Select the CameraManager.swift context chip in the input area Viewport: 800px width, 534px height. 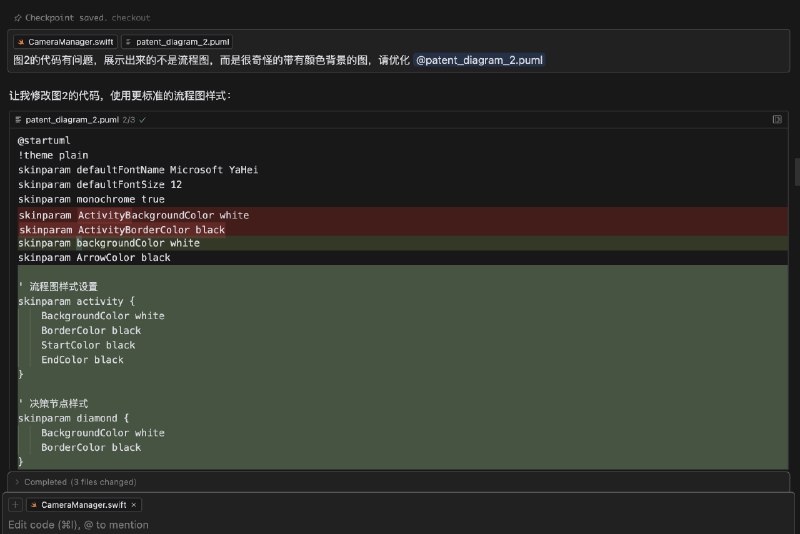(x=84, y=505)
